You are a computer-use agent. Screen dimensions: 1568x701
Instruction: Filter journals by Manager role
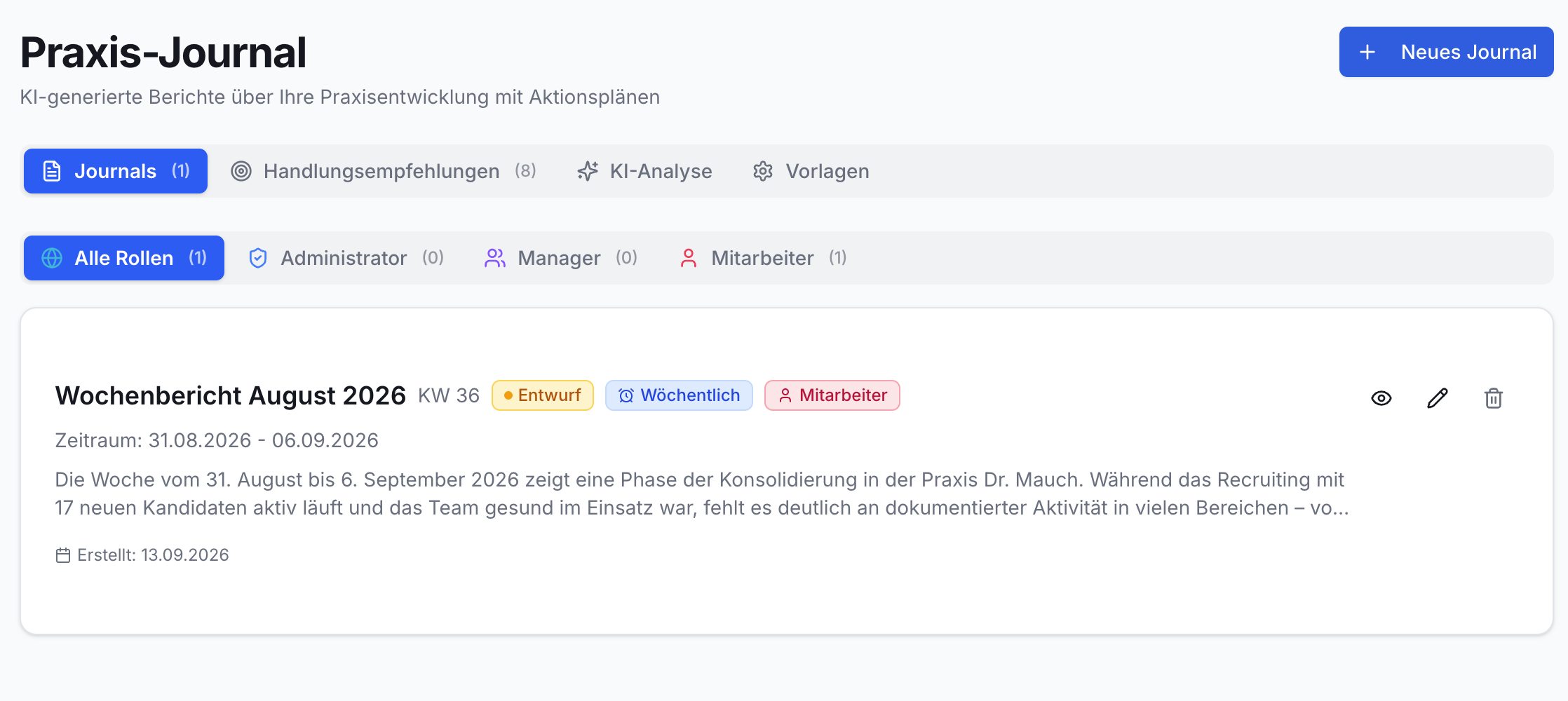point(560,258)
